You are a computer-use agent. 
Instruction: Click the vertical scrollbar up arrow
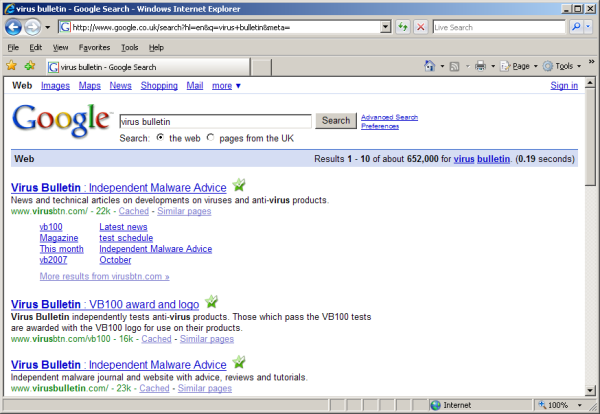(x=590, y=83)
